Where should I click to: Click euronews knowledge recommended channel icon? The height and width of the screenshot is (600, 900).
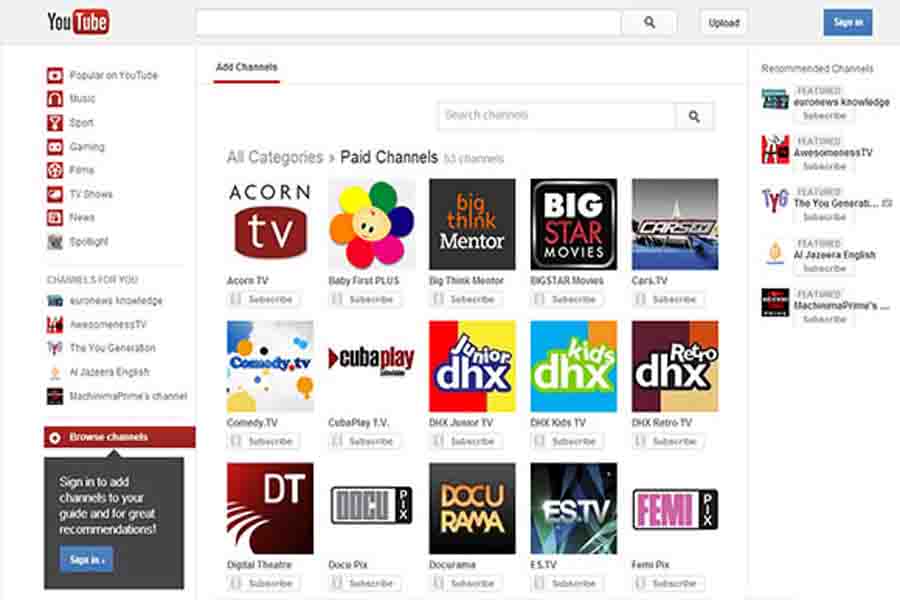click(775, 99)
